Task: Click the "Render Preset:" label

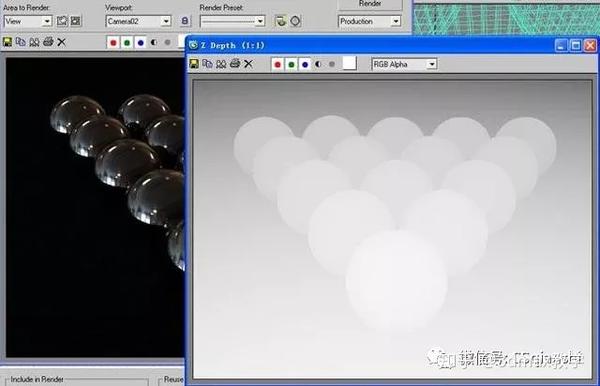Action: point(221,7)
